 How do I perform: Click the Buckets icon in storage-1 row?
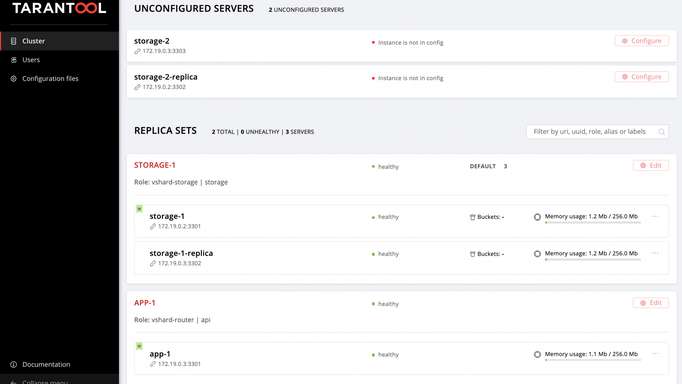pos(472,217)
